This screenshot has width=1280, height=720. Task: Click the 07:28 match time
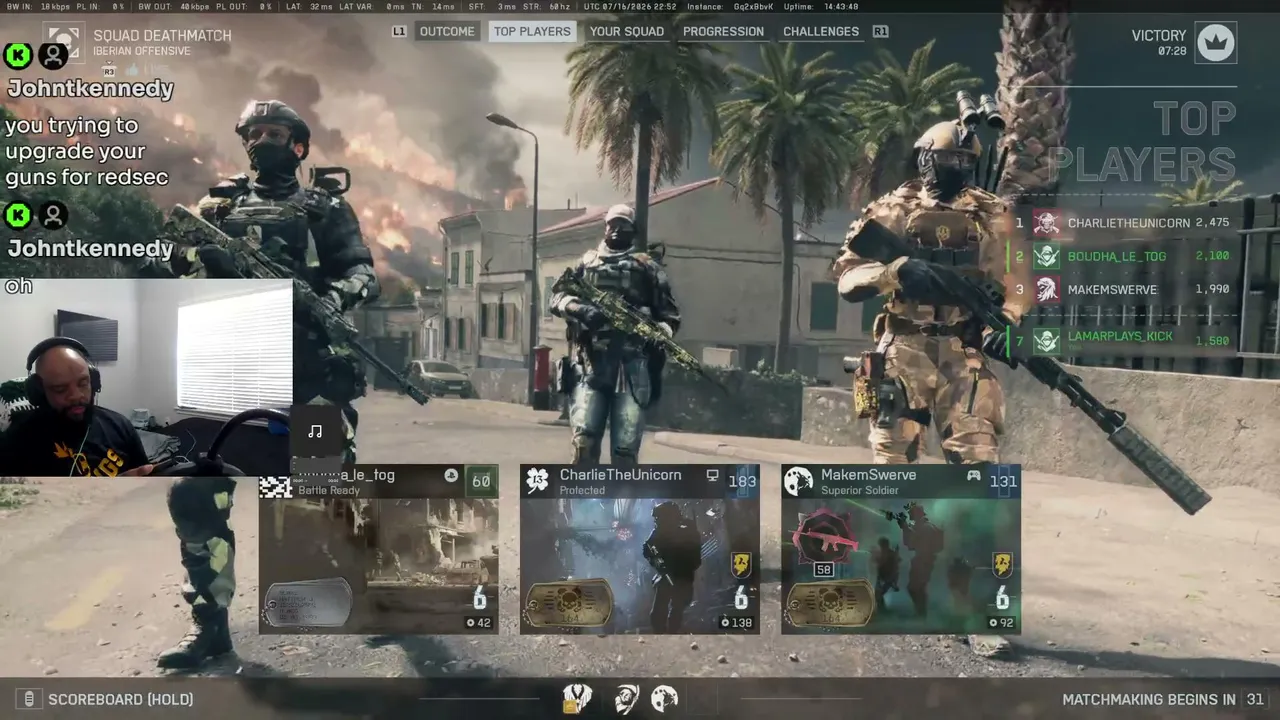click(x=1172, y=51)
